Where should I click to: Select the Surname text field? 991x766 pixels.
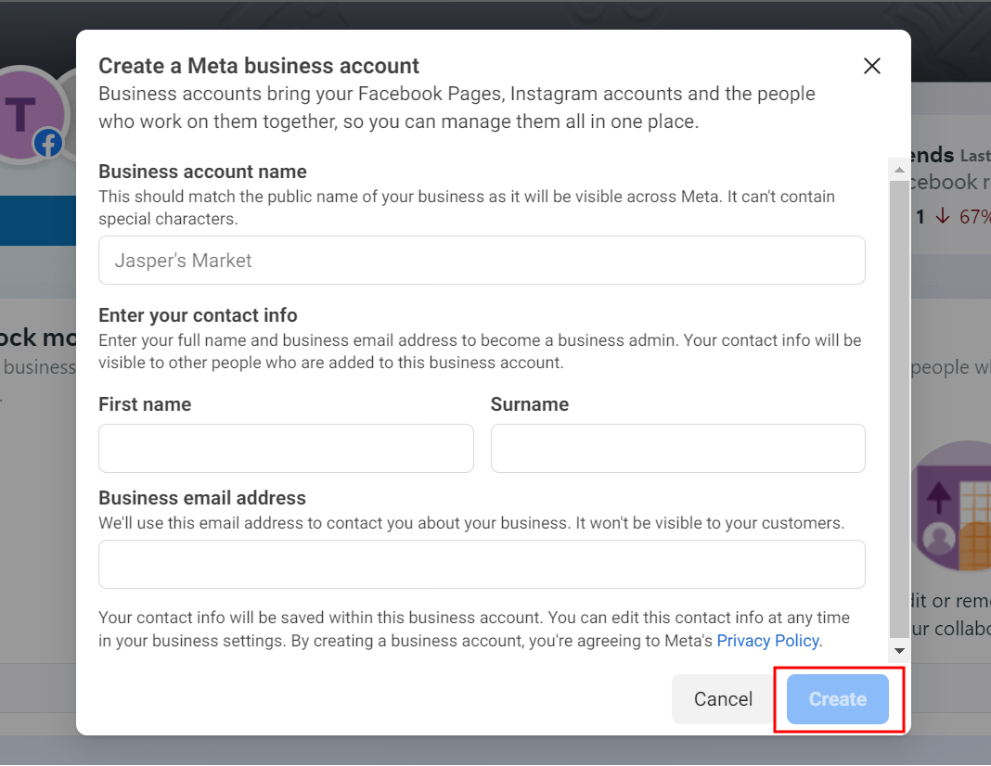tap(678, 448)
